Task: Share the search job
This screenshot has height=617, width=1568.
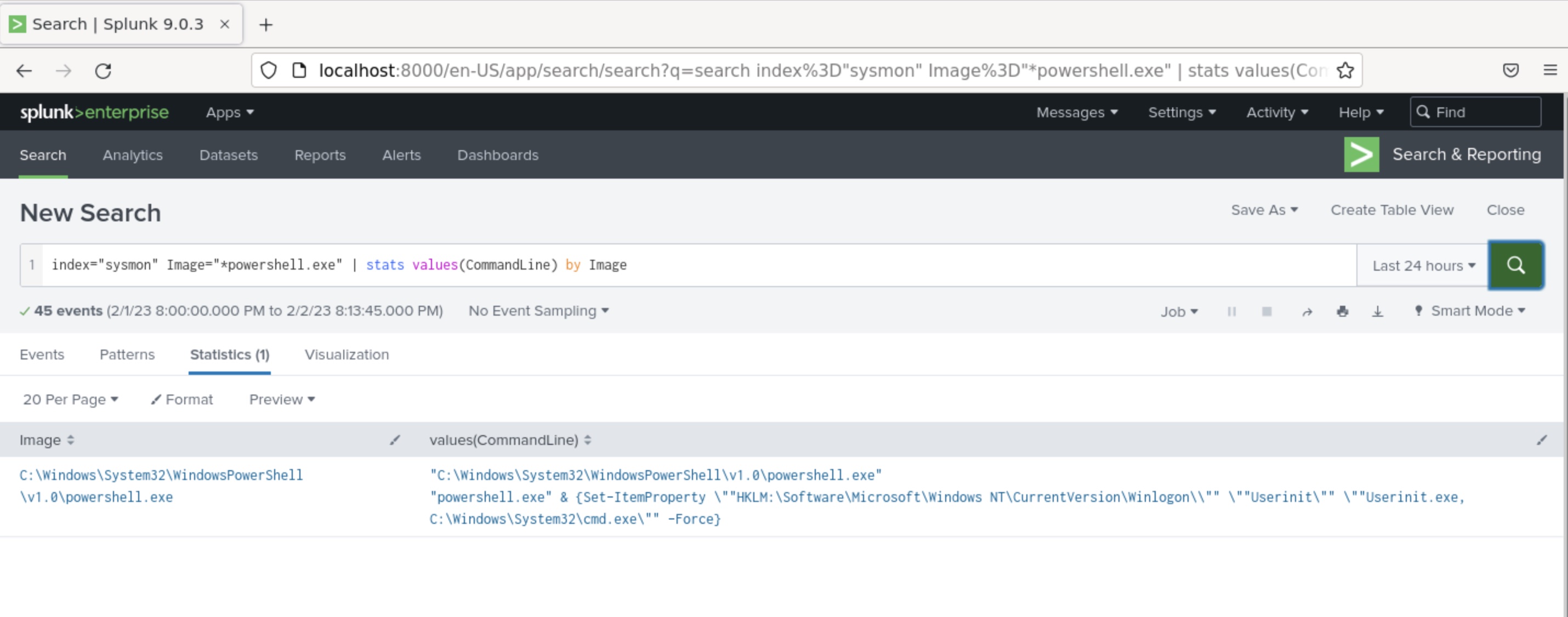Action: tap(1306, 312)
